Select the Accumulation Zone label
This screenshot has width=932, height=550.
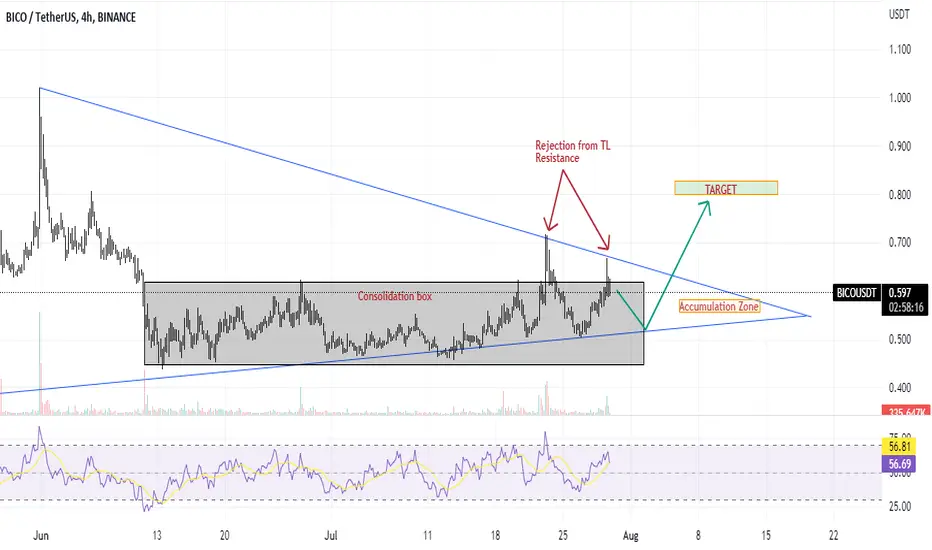719,307
